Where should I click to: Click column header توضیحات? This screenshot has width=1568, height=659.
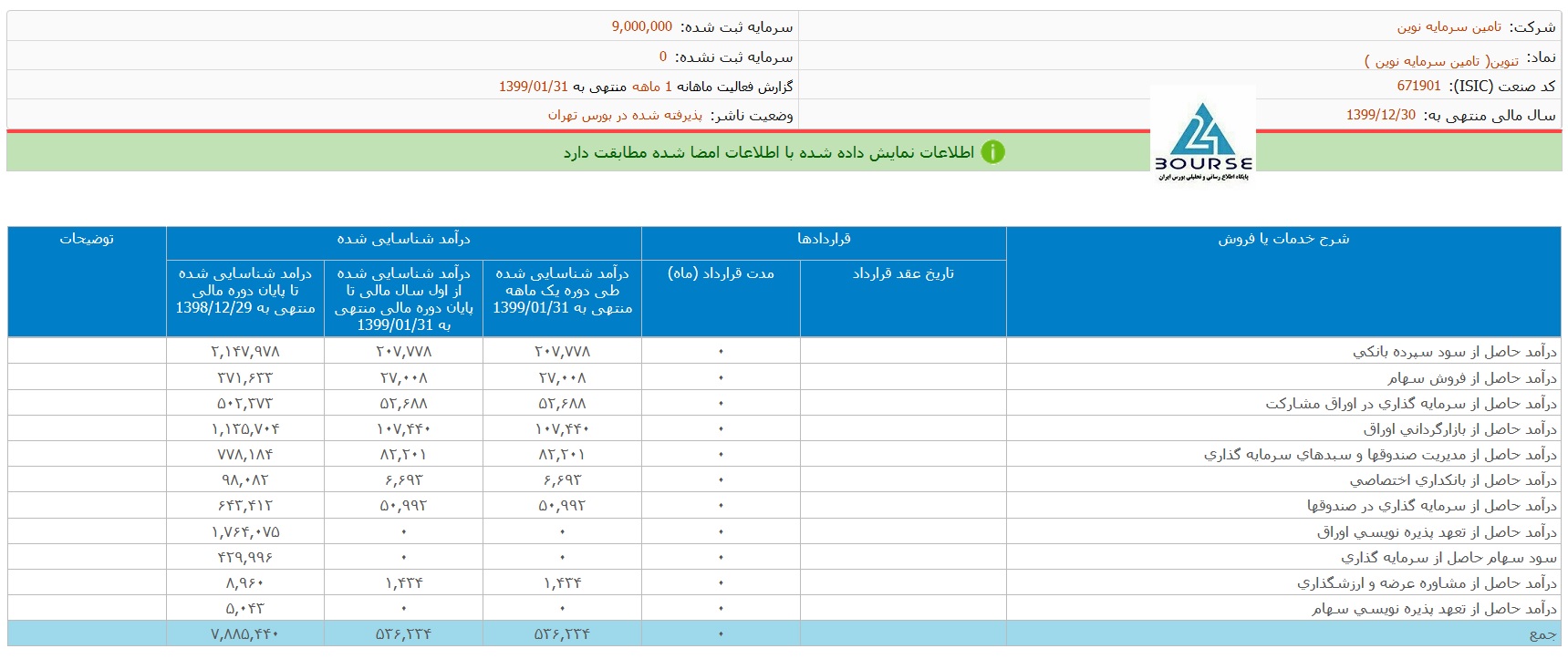point(87,239)
